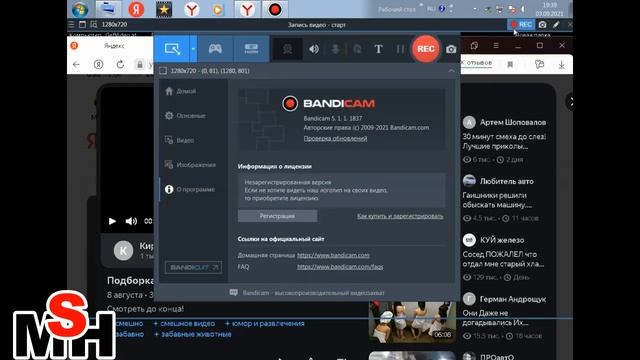
Task: Reload the page in Yandex browser
Action: [x=120, y=64]
